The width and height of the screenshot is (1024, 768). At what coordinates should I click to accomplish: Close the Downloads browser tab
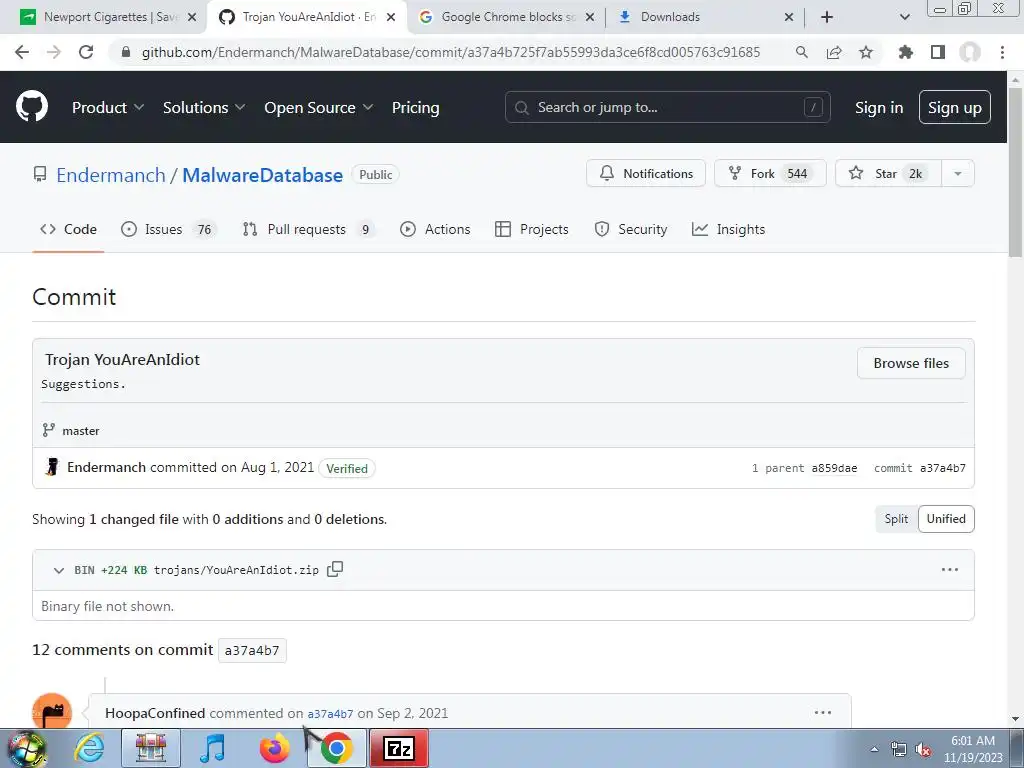point(788,17)
